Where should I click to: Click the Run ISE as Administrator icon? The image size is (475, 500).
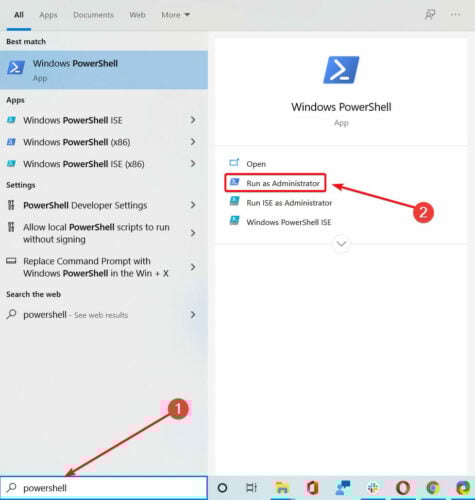click(234, 201)
